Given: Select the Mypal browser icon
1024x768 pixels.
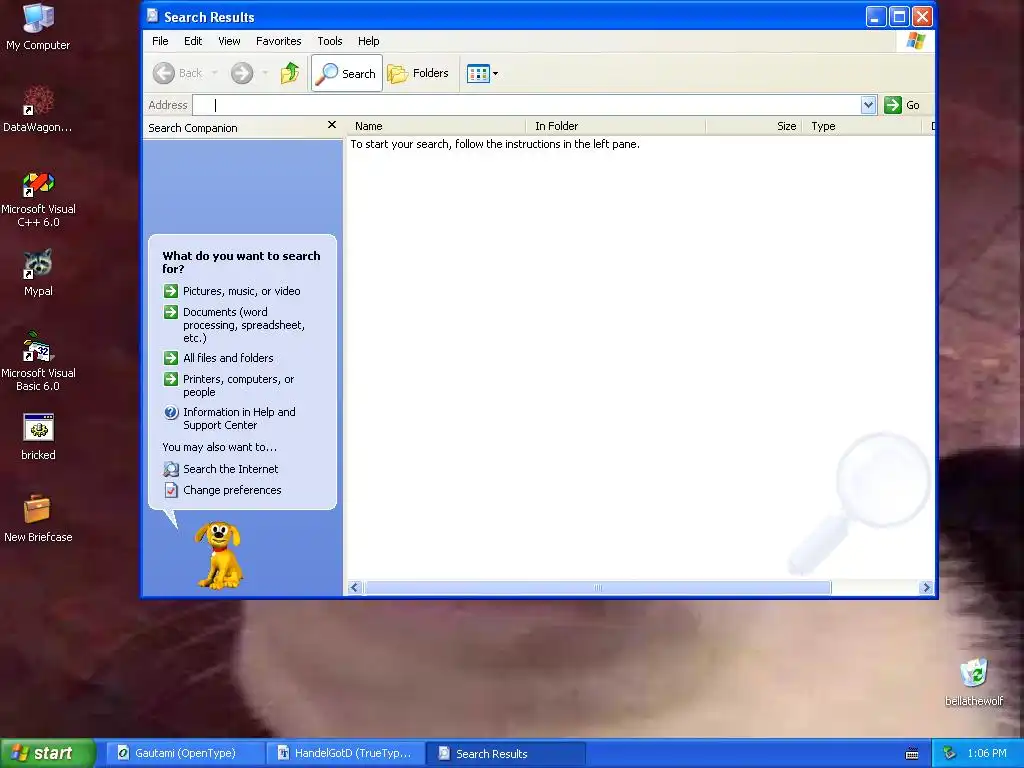Looking at the screenshot, I should coord(38,273).
